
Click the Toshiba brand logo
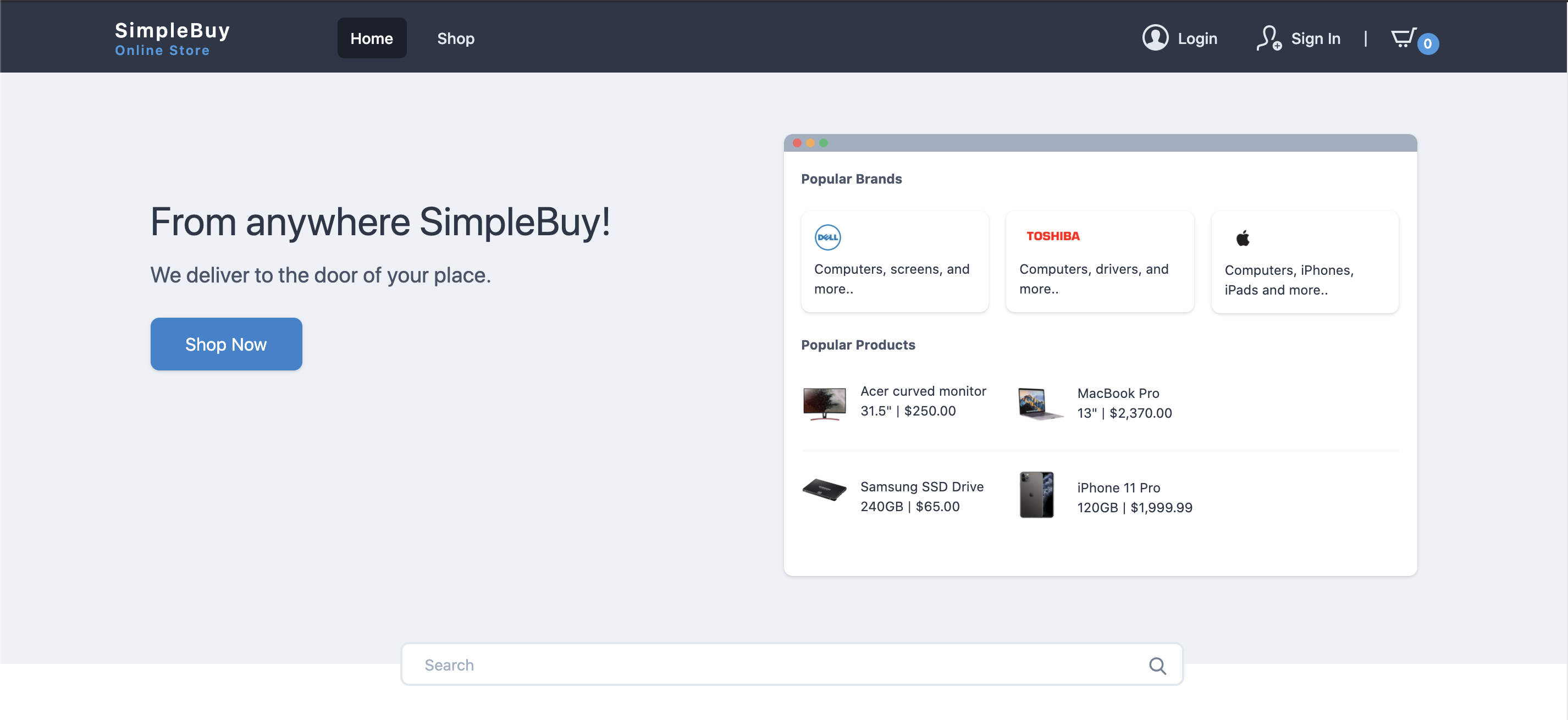pyautogui.click(x=1052, y=236)
